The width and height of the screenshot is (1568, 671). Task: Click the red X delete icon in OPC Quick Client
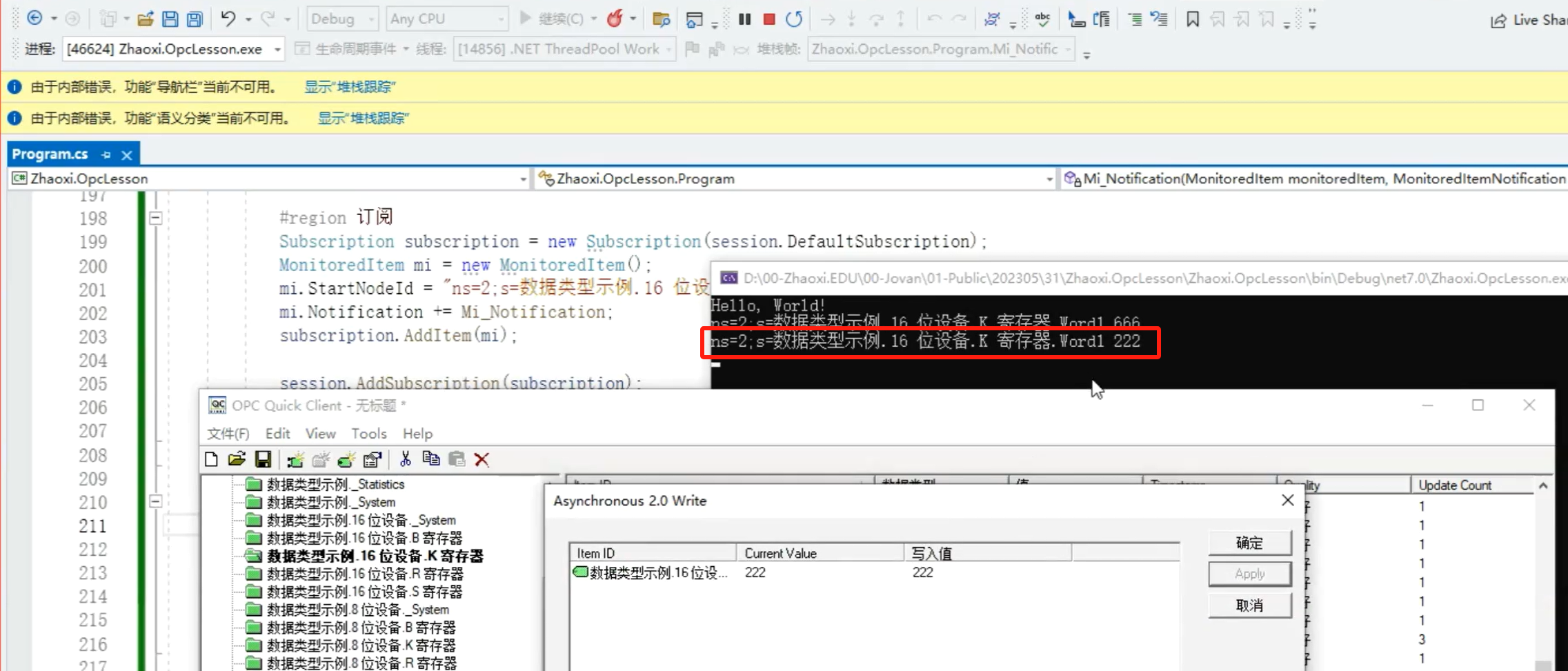click(x=482, y=460)
